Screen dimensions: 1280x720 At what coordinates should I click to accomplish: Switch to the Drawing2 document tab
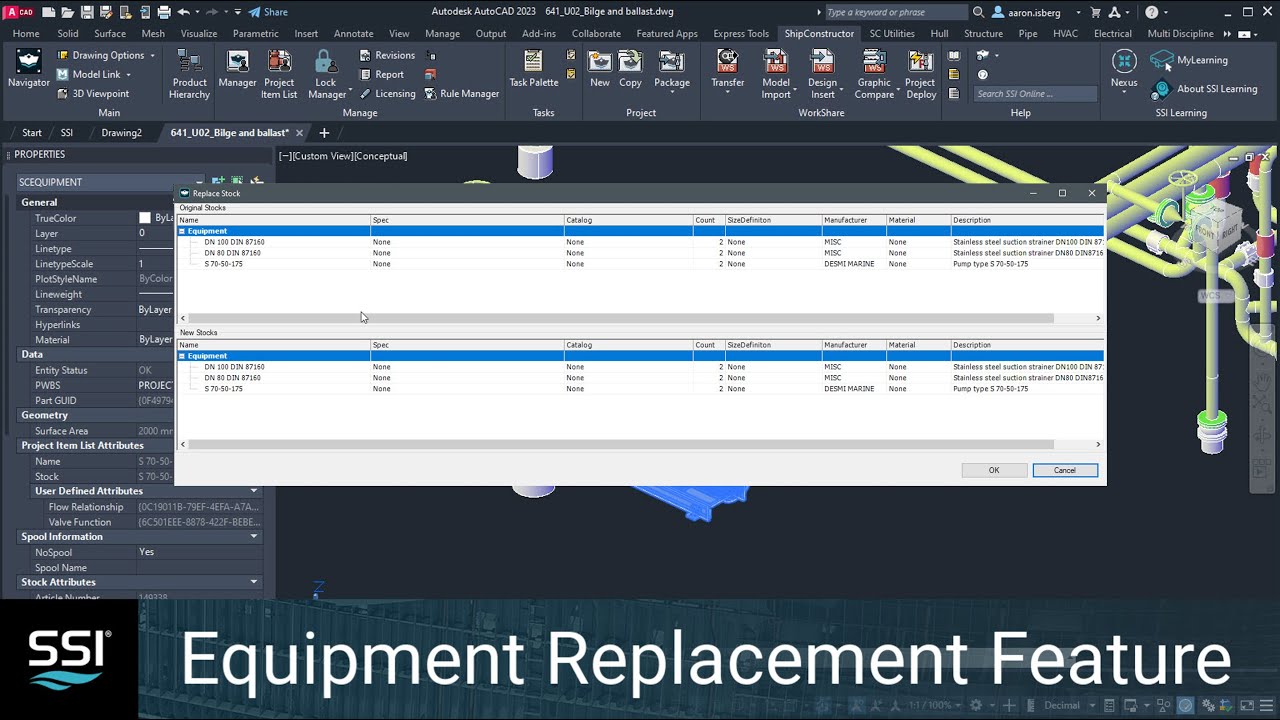tap(121, 133)
